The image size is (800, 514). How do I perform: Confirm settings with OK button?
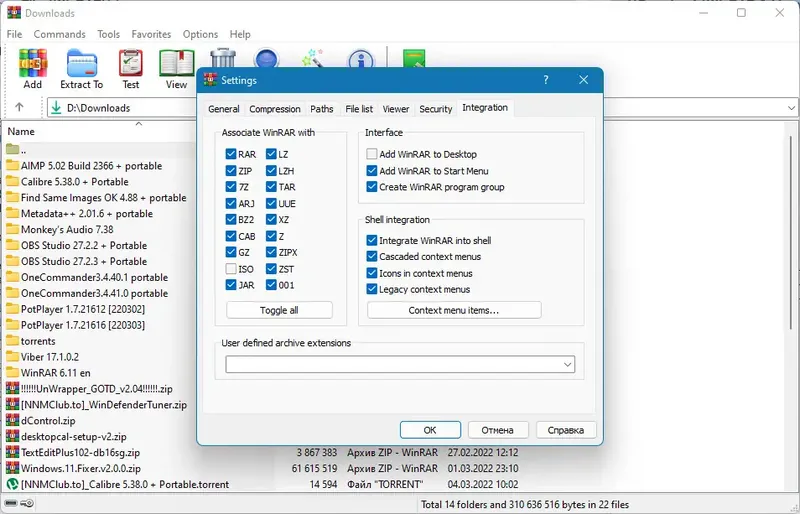coord(430,430)
